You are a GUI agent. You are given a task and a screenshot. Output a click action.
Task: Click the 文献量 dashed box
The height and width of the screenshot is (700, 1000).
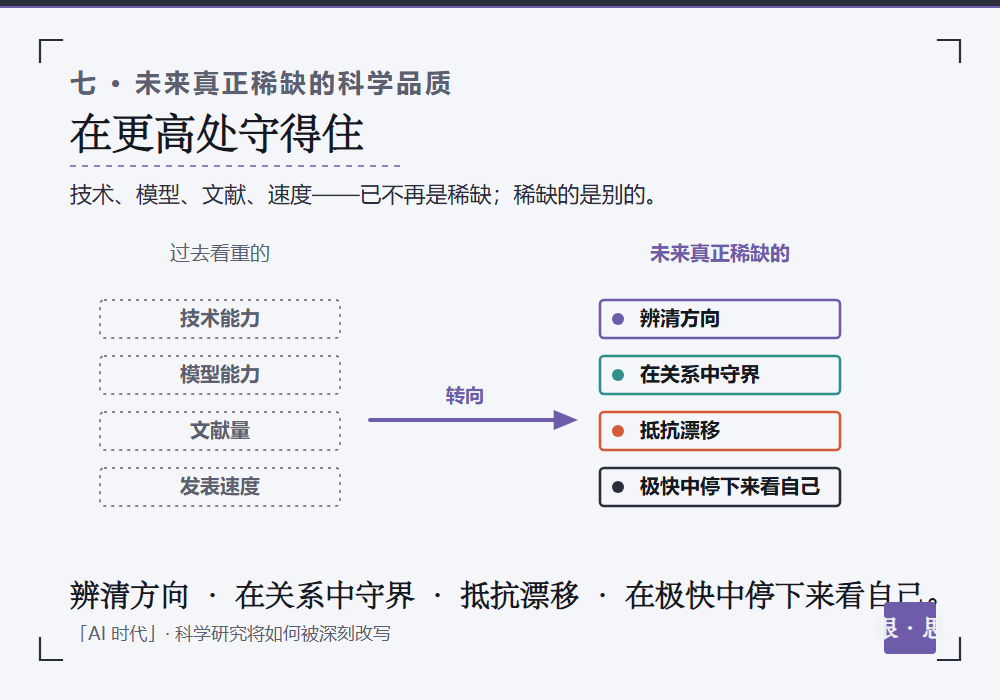point(220,431)
